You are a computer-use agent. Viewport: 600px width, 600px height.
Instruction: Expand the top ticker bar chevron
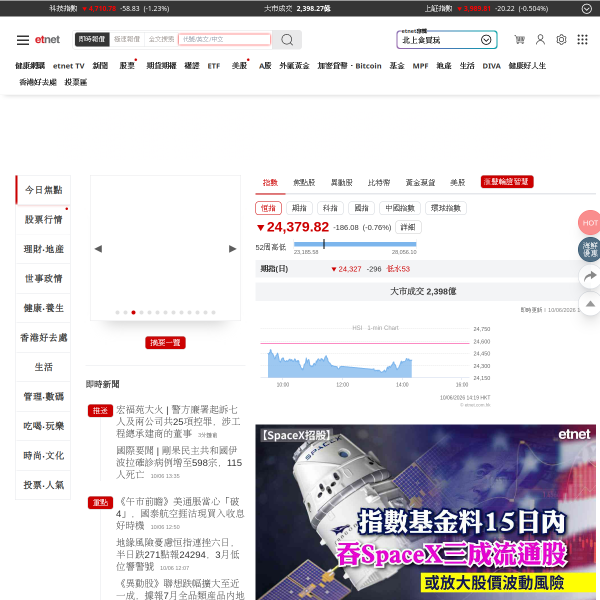click(586, 8)
